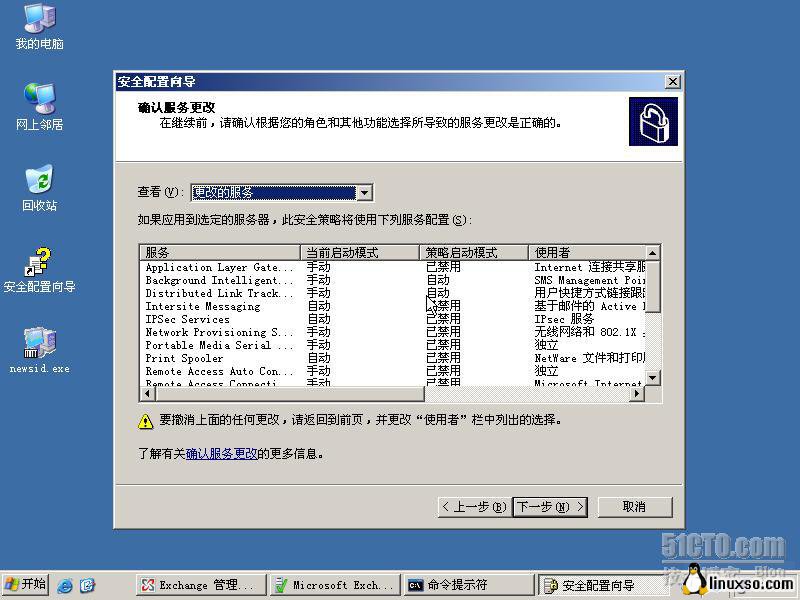Click the 更改的服务 combo box field
The width and height of the screenshot is (800, 600).
pos(273,193)
